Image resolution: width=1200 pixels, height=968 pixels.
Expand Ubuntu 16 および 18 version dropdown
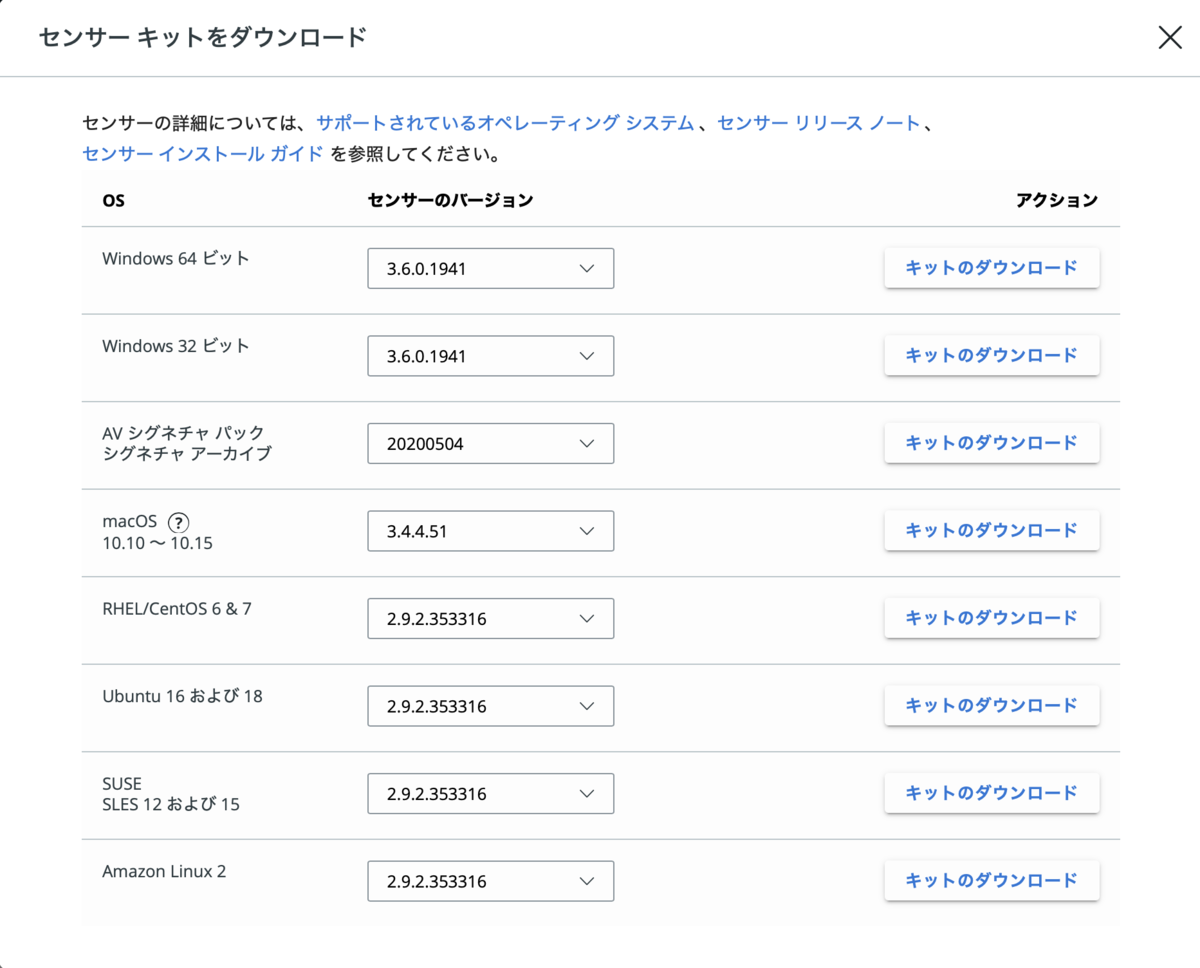pos(490,706)
